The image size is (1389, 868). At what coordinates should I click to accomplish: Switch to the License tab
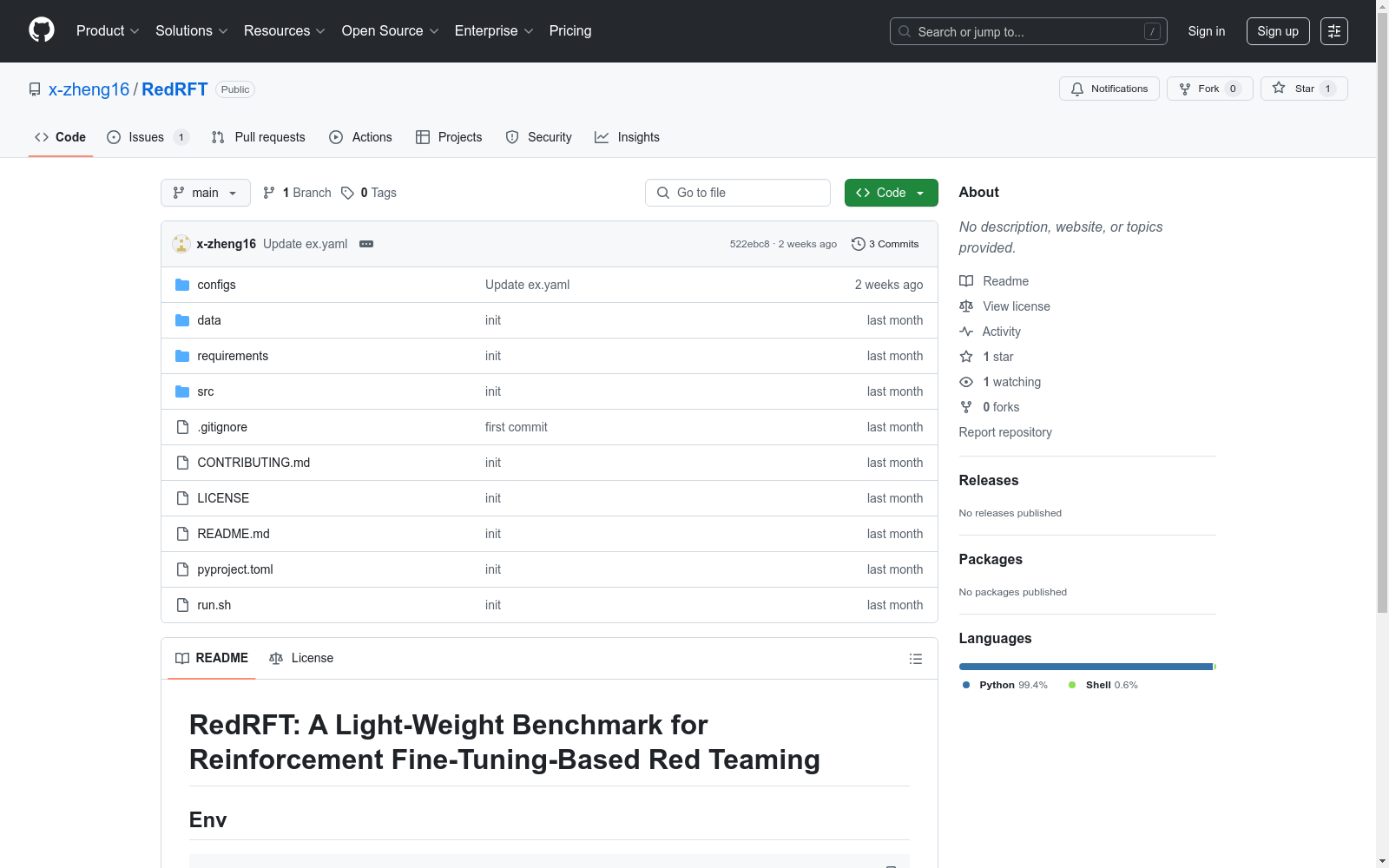(x=301, y=658)
